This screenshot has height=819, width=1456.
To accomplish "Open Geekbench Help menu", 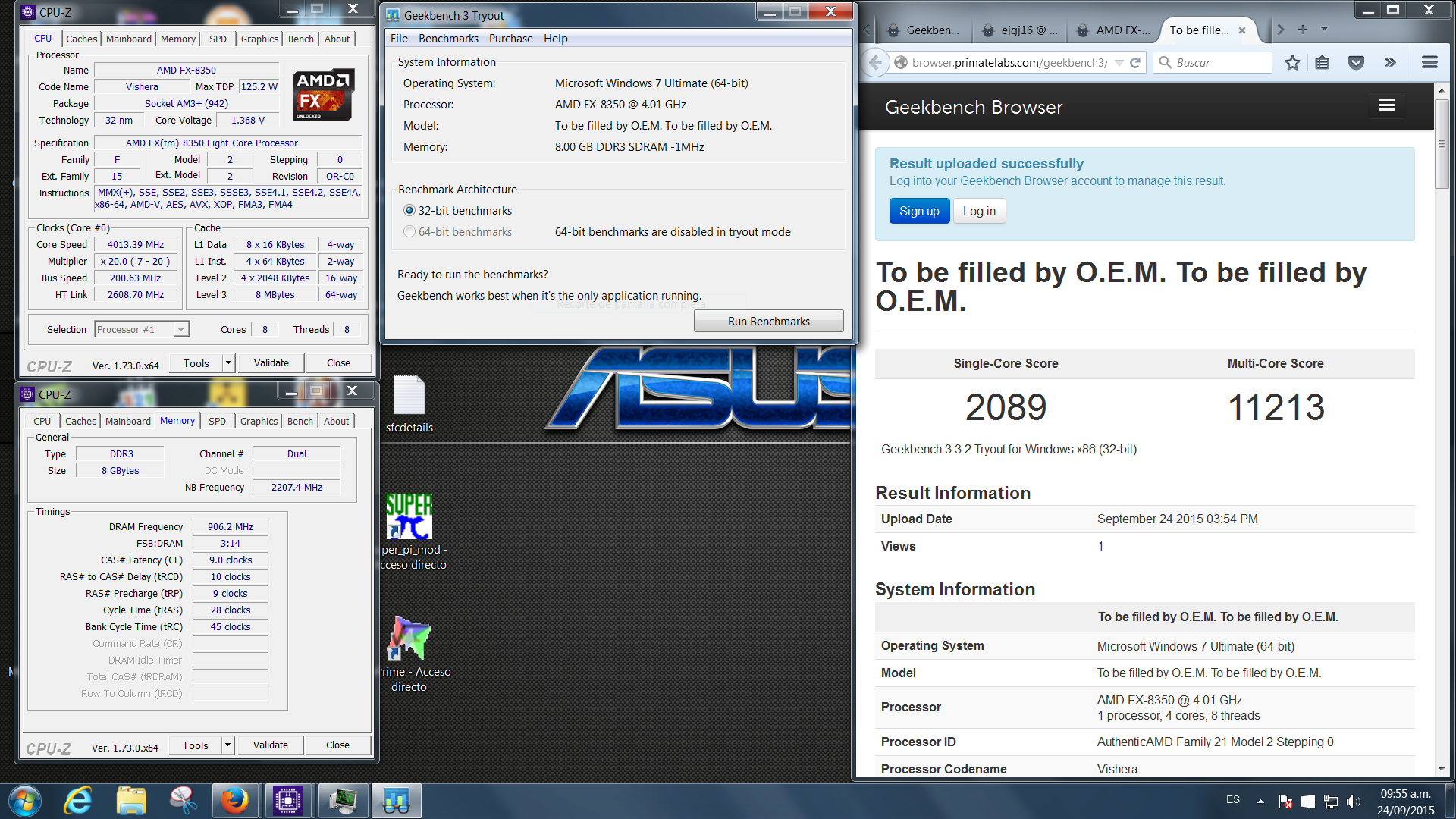I will point(555,39).
